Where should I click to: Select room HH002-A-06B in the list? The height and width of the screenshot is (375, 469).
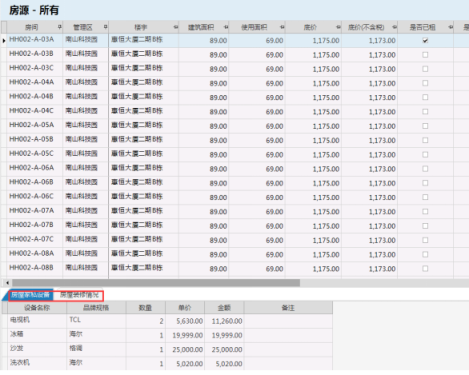click(31, 182)
